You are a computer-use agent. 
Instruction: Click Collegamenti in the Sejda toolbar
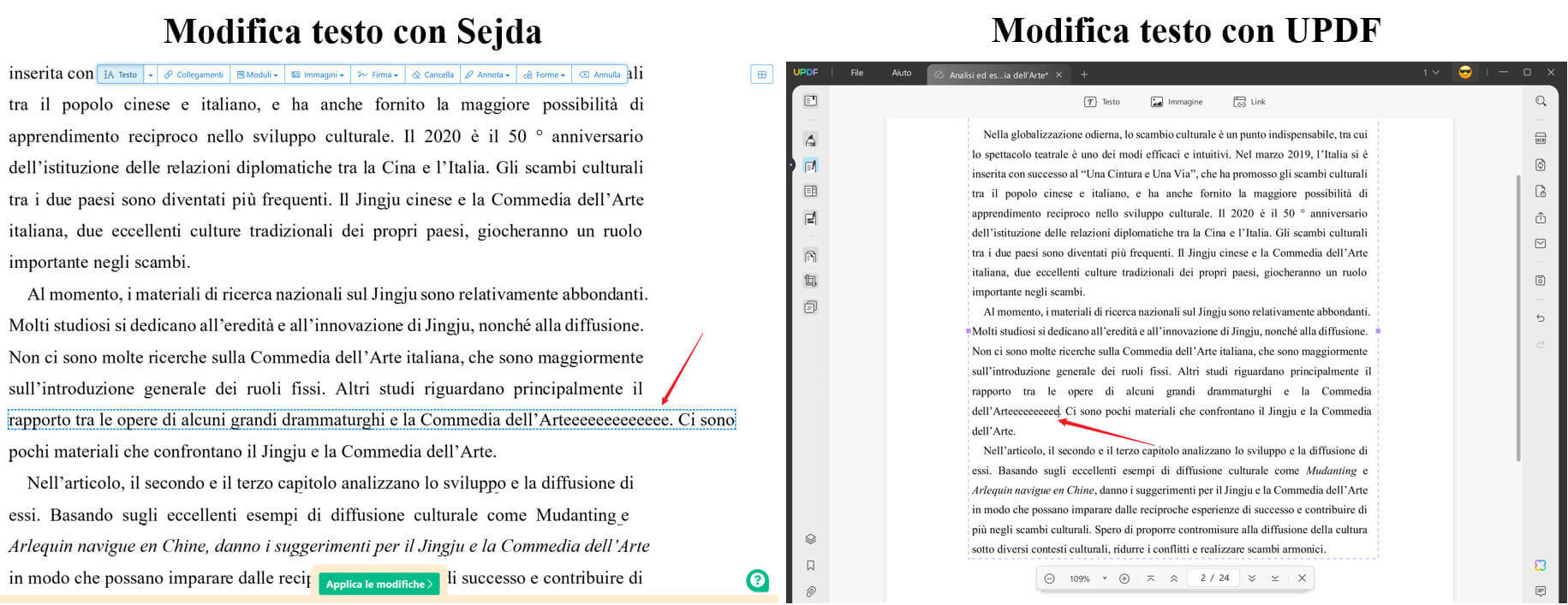click(194, 74)
